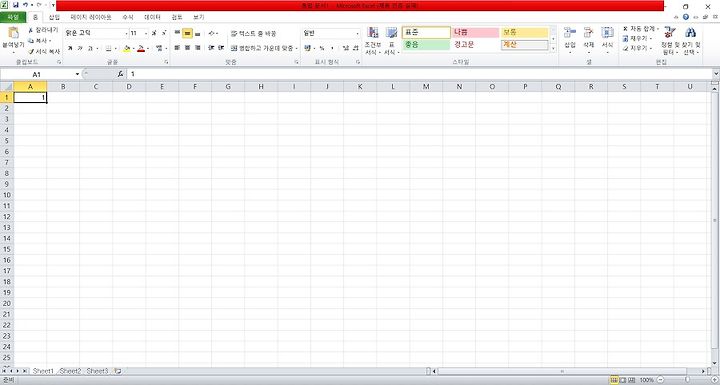
Task: Click into the formula bar input
Action: pos(419,74)
